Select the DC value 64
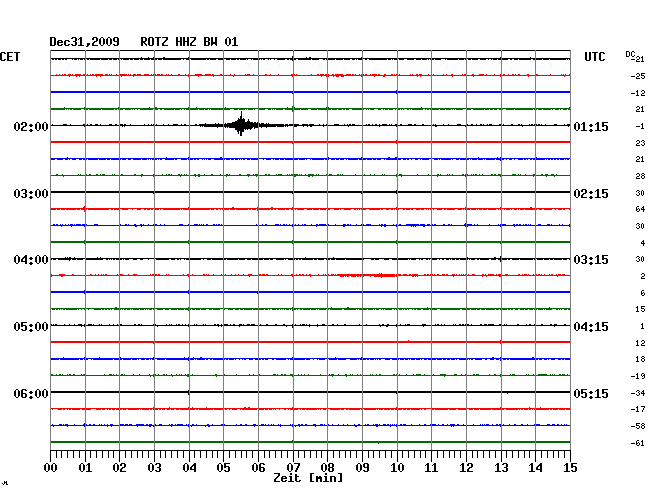 (640, 209)
